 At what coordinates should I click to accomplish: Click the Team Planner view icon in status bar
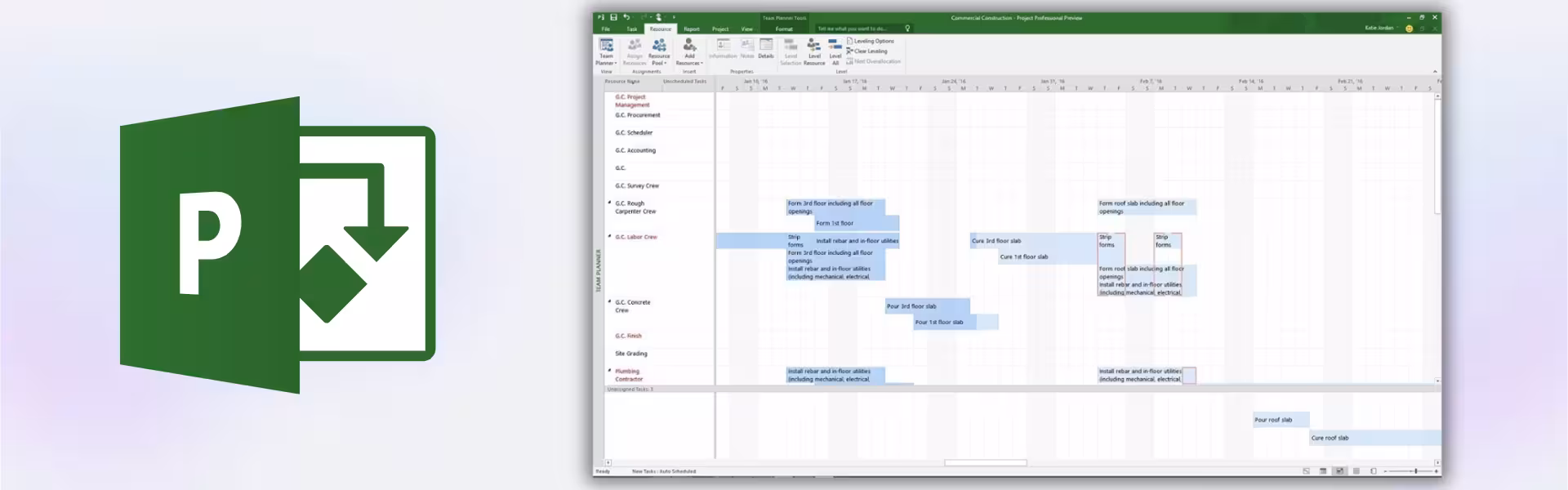coord(1339,471)
